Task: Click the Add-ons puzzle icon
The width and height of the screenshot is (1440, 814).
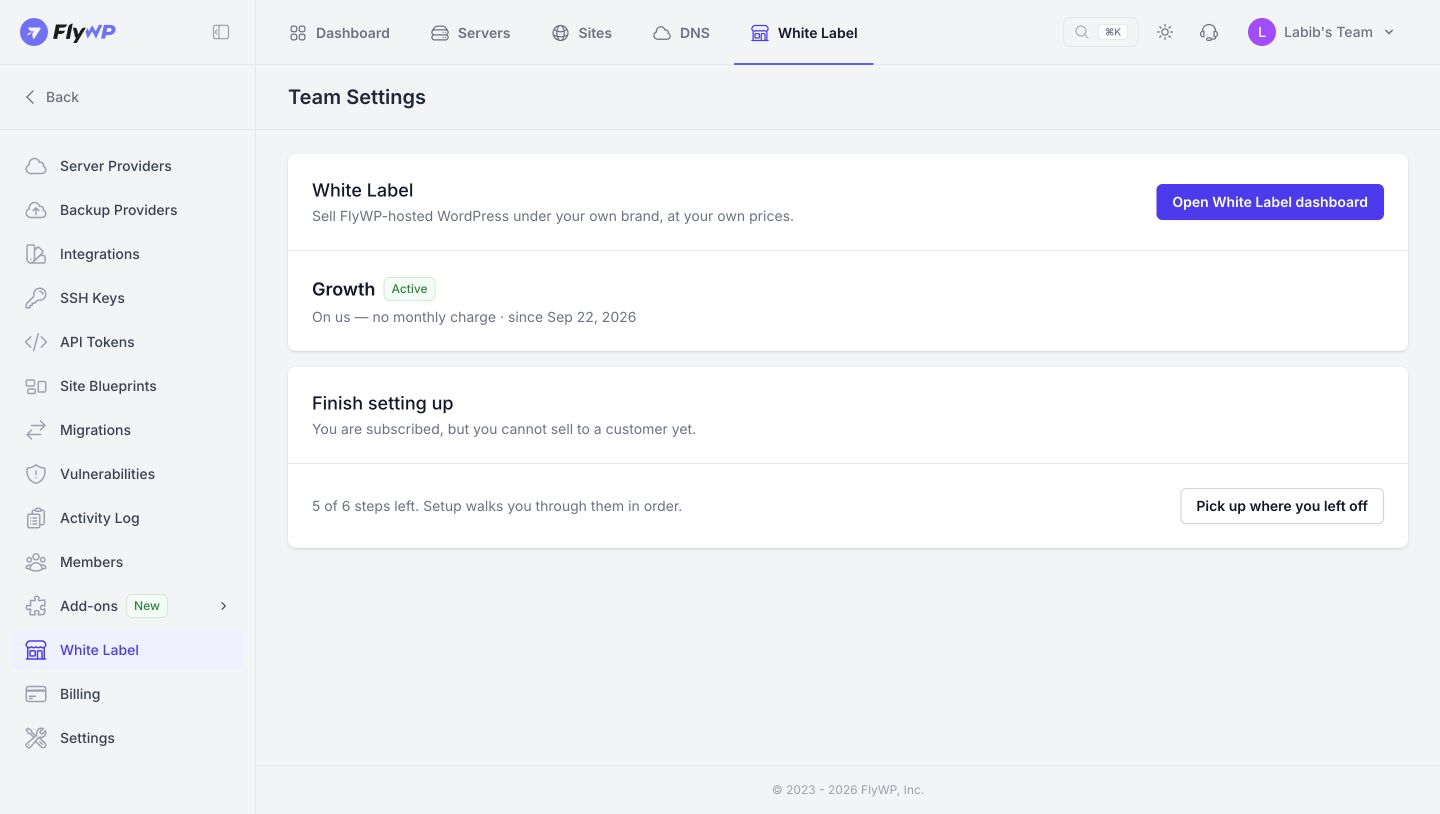Action: coord(36,606)
